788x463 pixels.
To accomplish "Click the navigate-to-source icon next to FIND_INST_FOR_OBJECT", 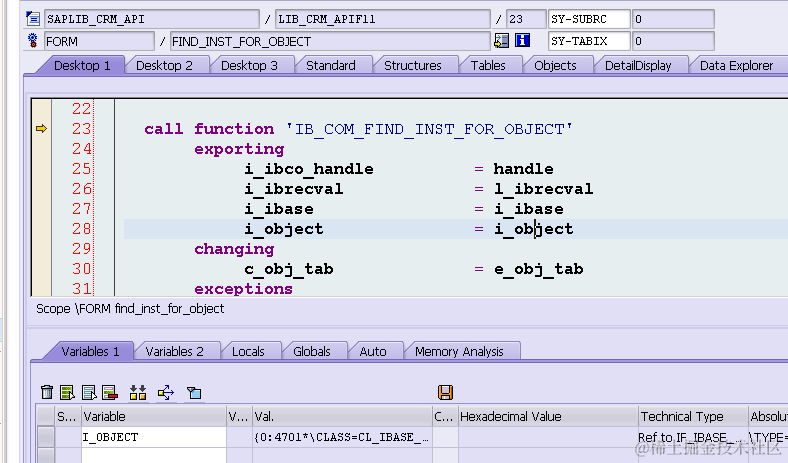I will [501, 41].
